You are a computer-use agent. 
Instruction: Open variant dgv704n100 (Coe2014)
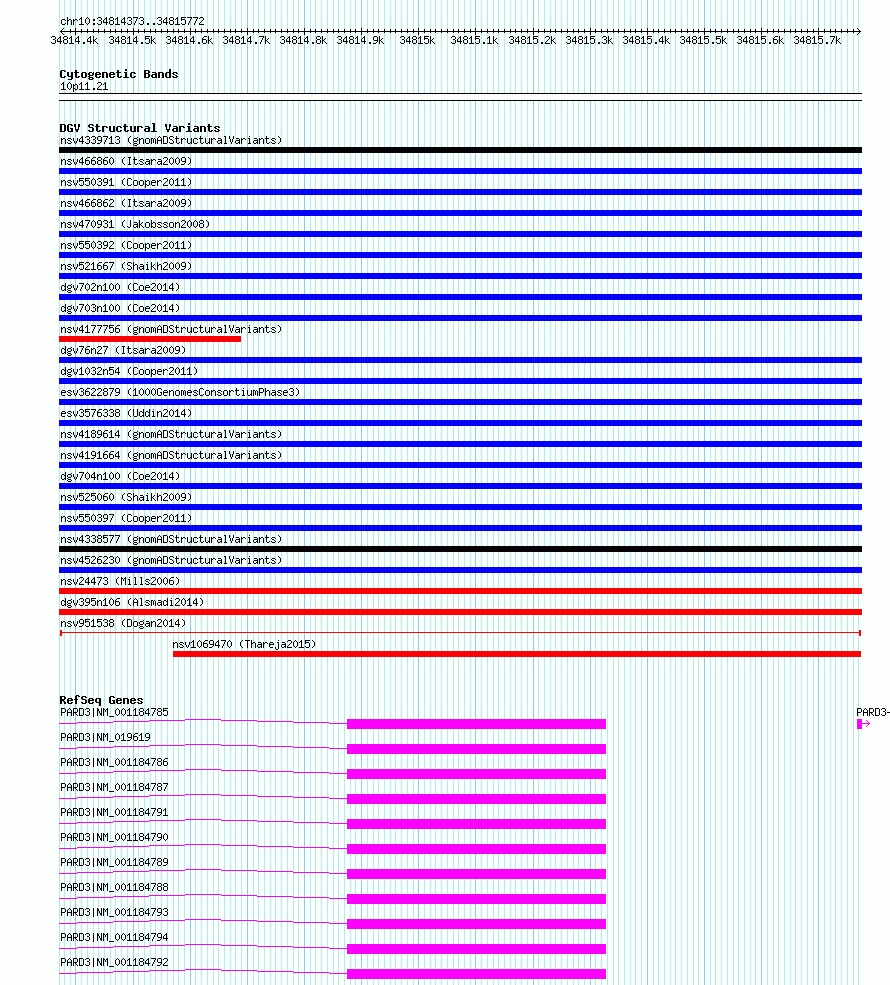(x=120, y=476)
